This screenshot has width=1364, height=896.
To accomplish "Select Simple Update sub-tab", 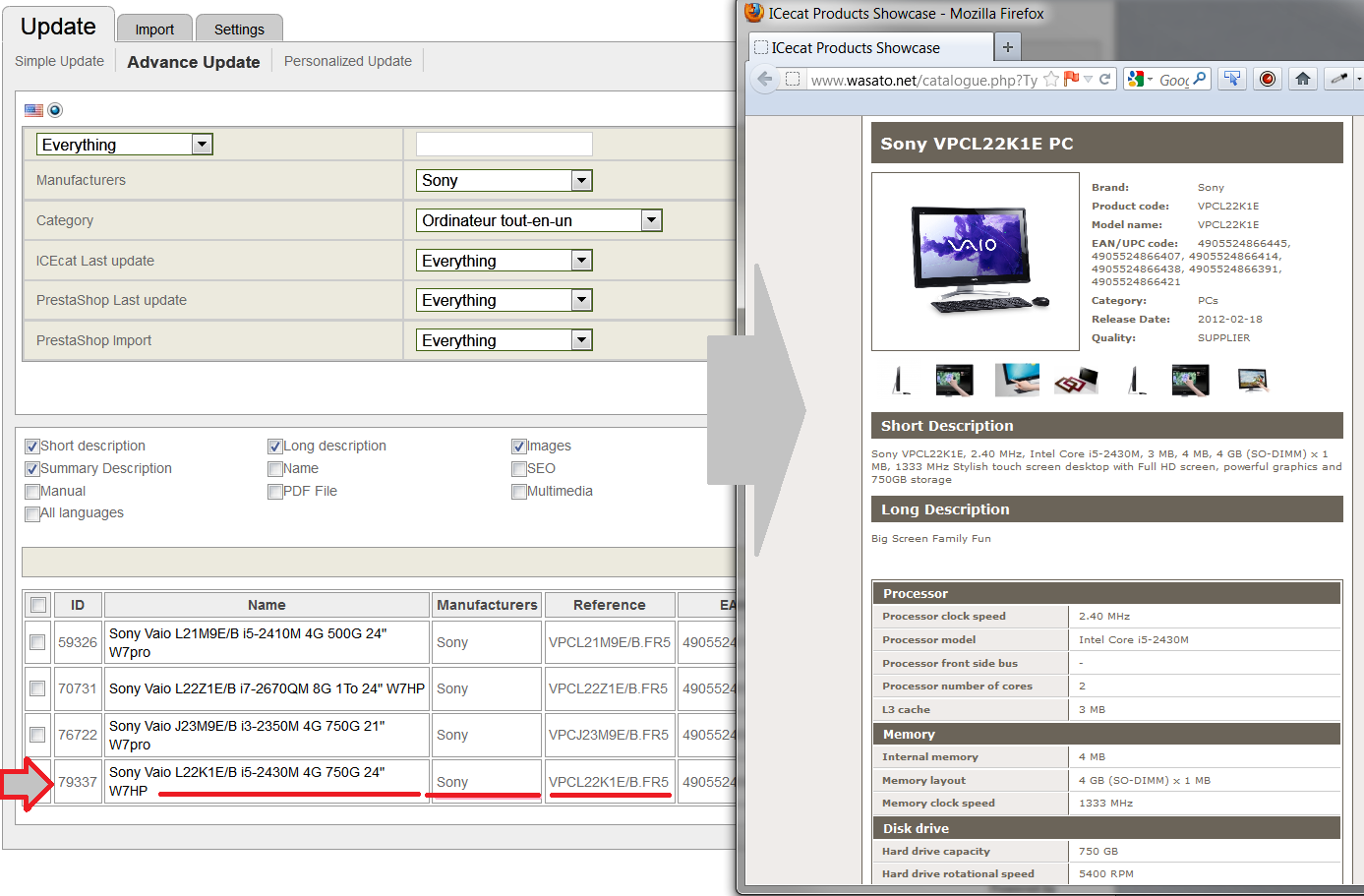I will pyautogui.click(x=59, y=61).
